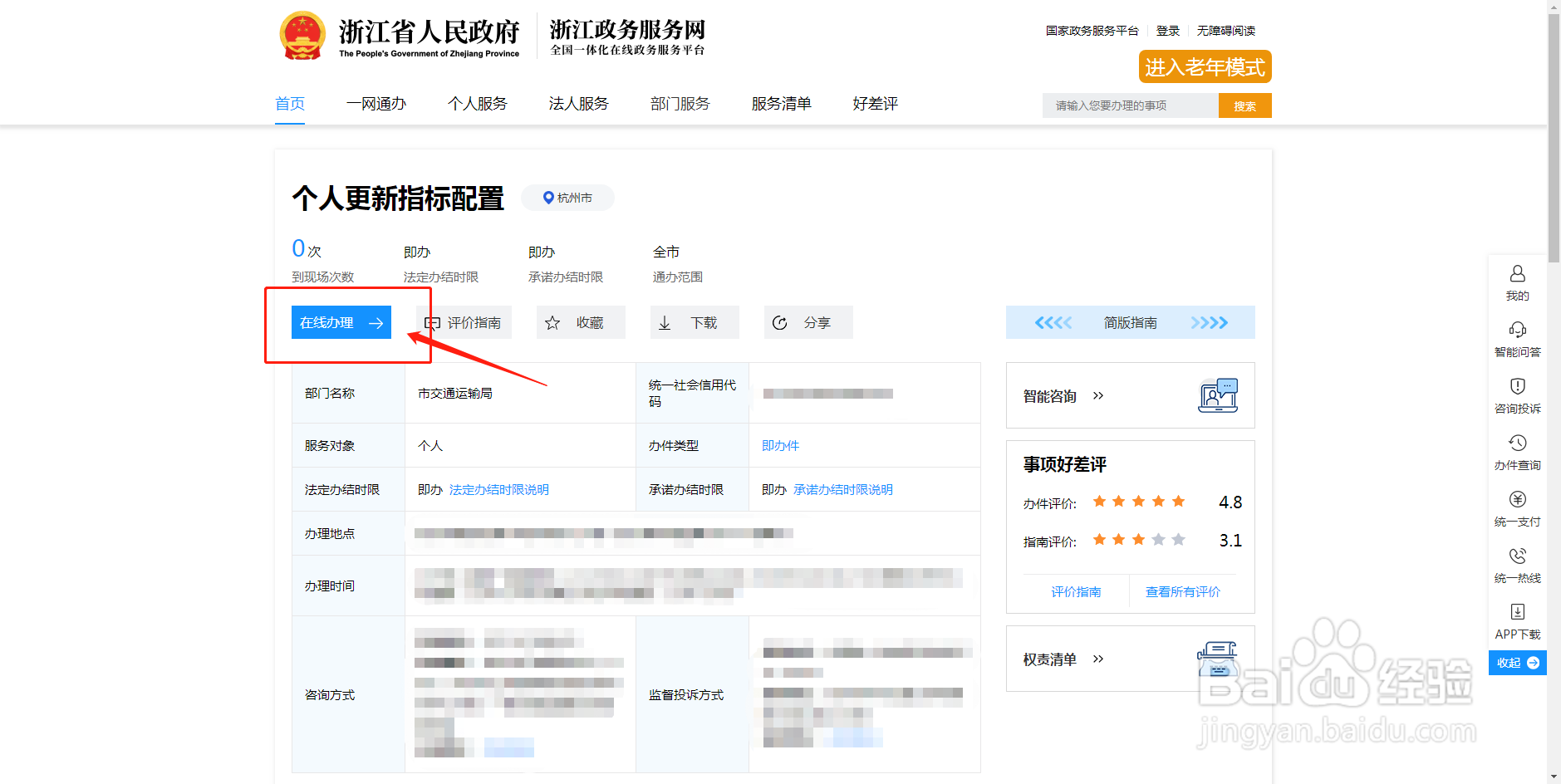This screenshot has width=1561, height=784.
Task: Click the 事项好差评 heading
Action: pyautogui.click(x=1065, y=465)
